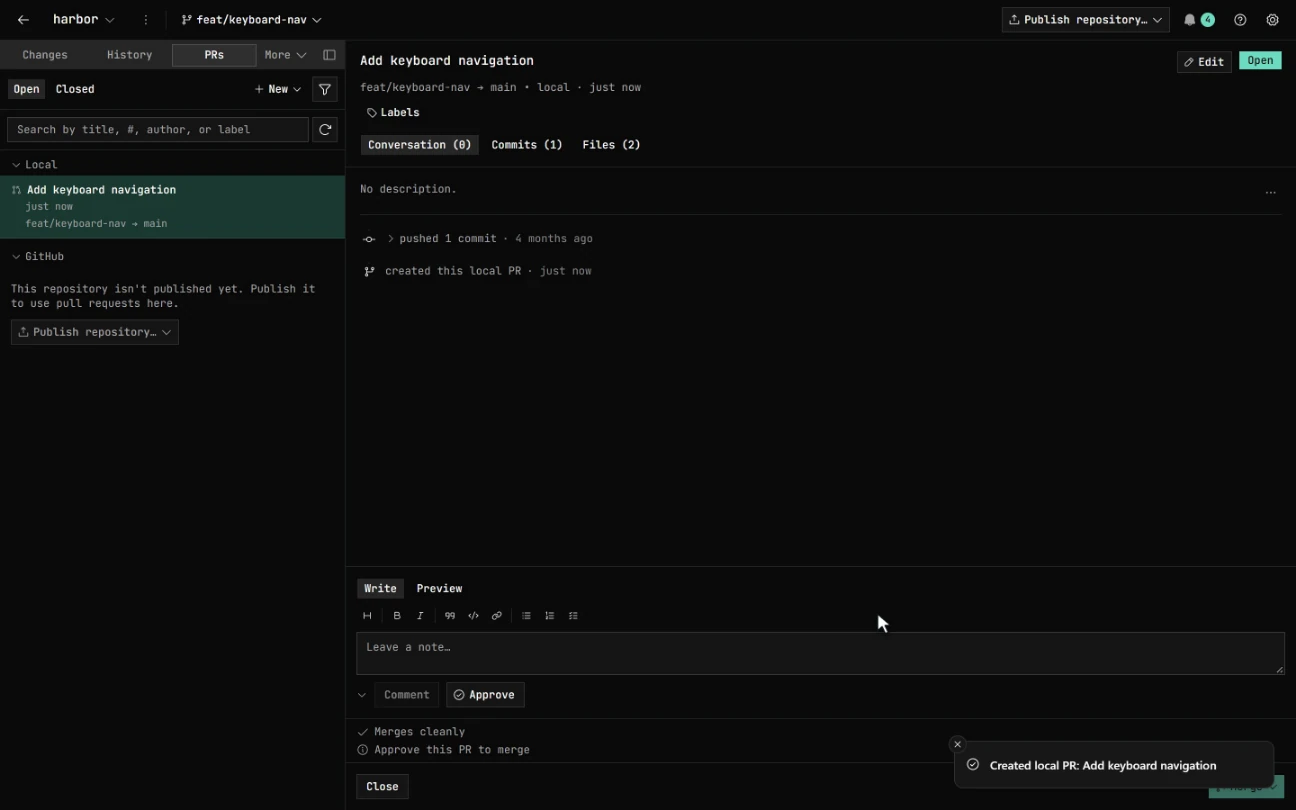Screen dimensions: 1296x810
Task: Open top-bar Publish repository dropdown
Action: (x=1086, y=20)
